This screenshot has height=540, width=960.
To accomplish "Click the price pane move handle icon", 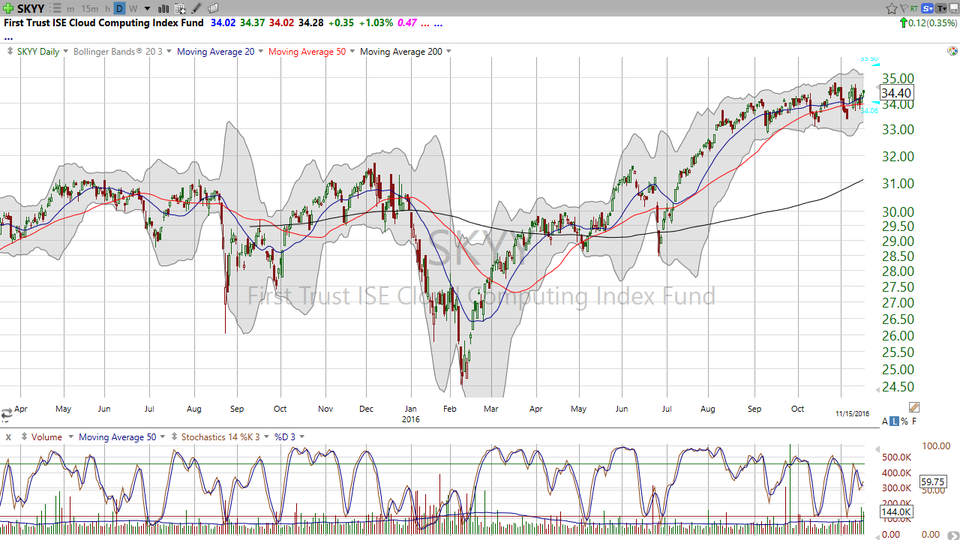I will coord(9,51).
